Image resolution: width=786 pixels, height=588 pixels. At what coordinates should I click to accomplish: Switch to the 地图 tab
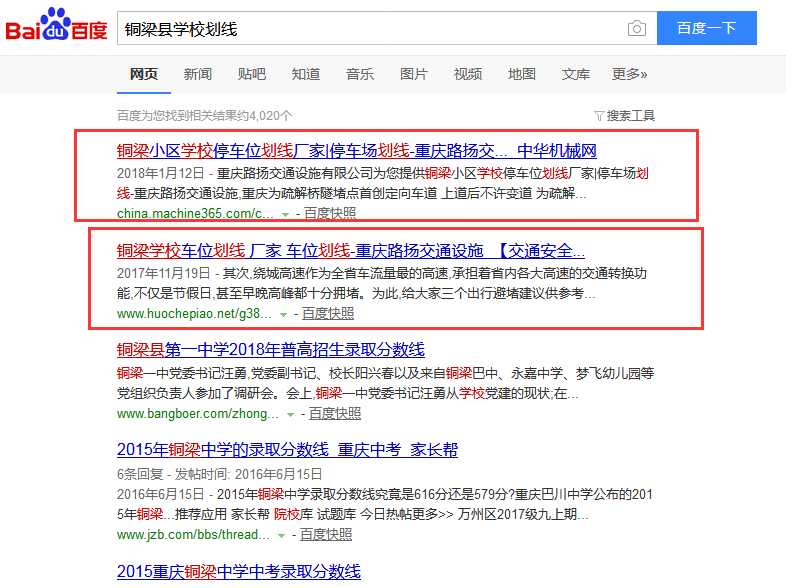coord(522,74)
